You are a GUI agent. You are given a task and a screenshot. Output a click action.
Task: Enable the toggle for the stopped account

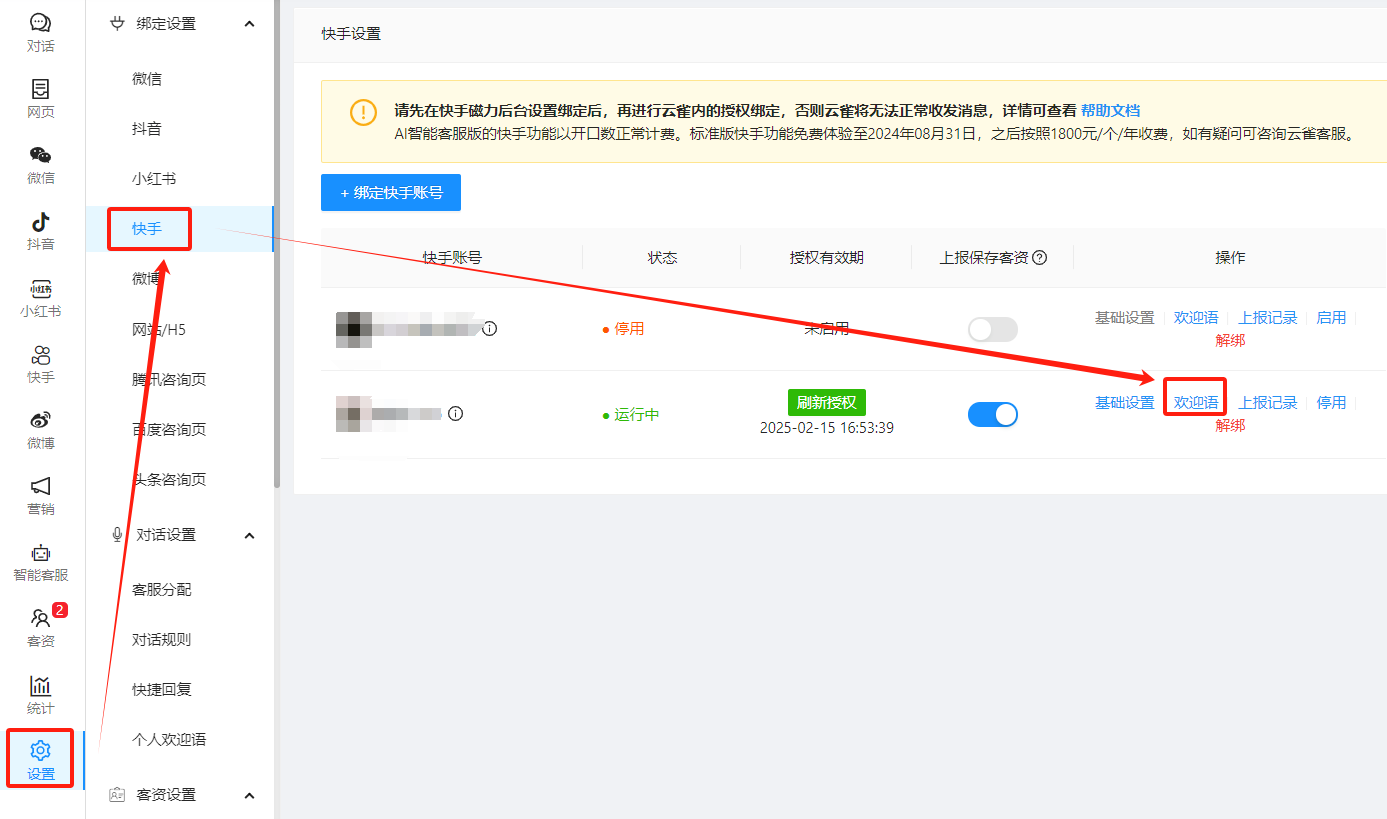coord(992,328)
